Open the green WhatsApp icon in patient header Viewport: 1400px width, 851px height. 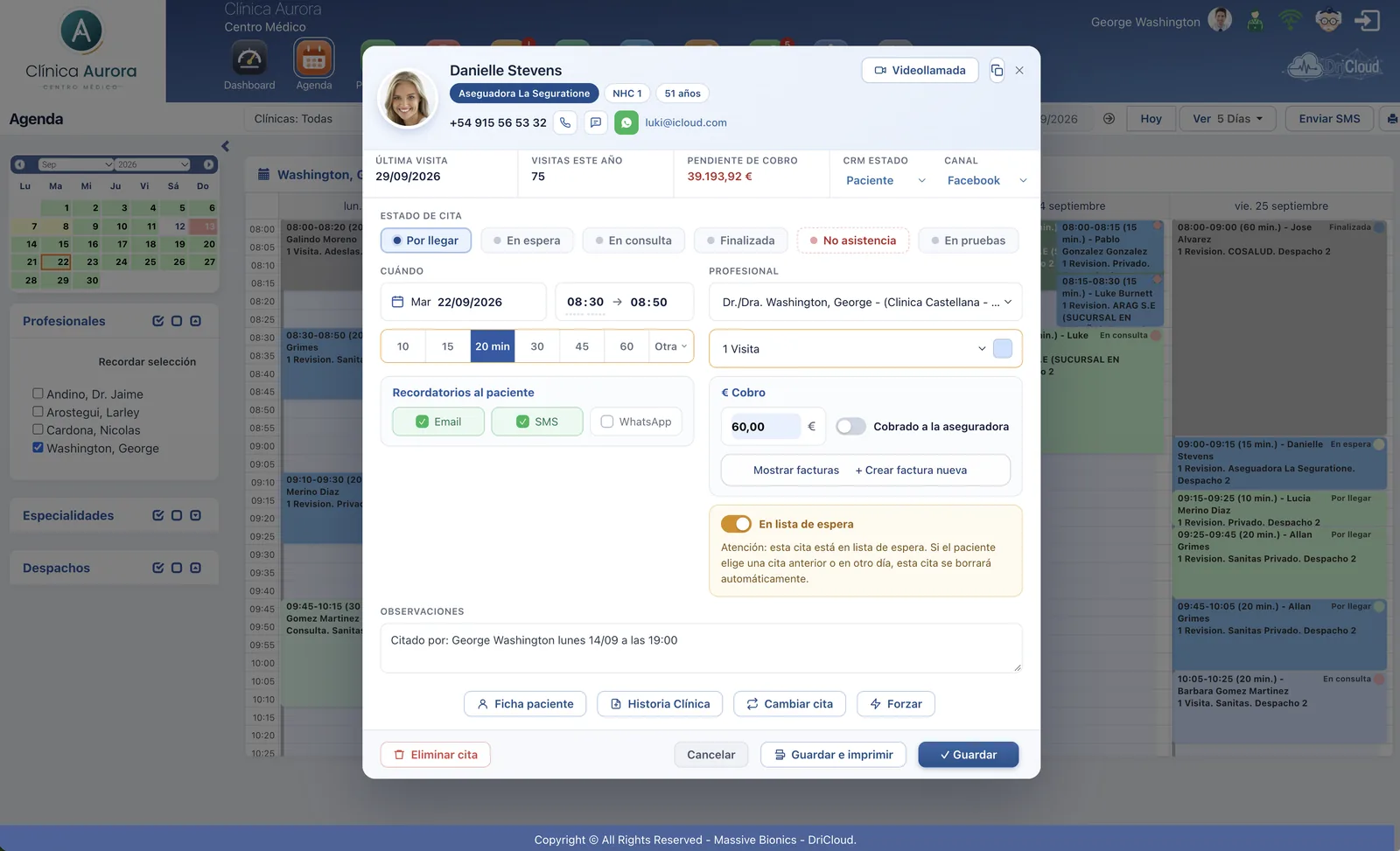click(626, 122)
